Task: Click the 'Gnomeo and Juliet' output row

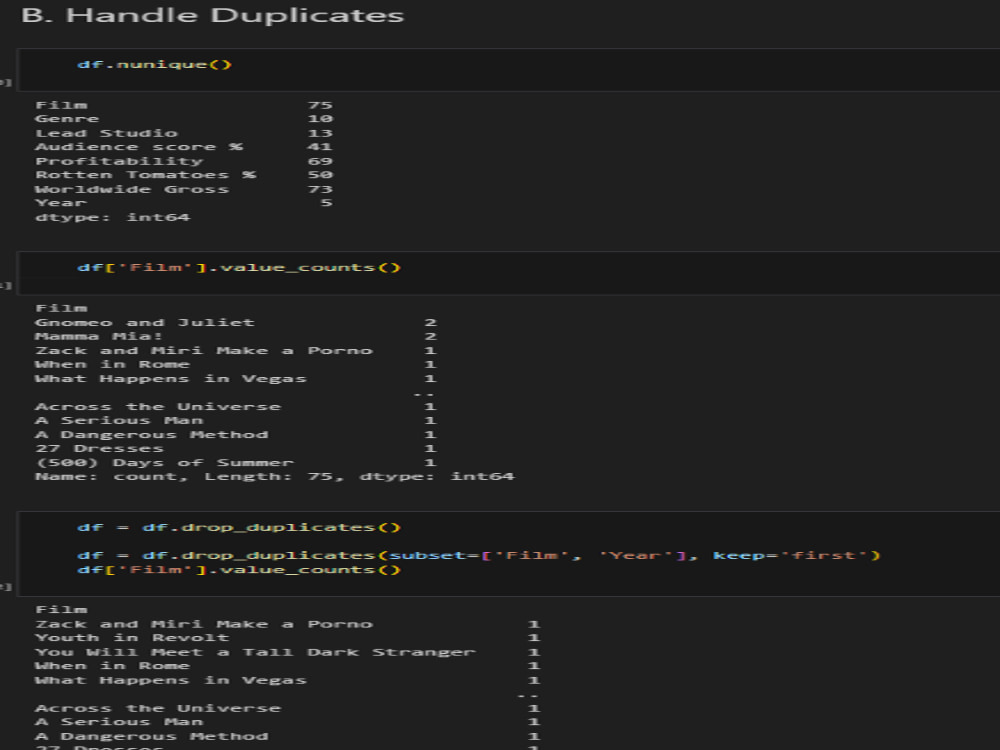Action: tap(236, 322)
